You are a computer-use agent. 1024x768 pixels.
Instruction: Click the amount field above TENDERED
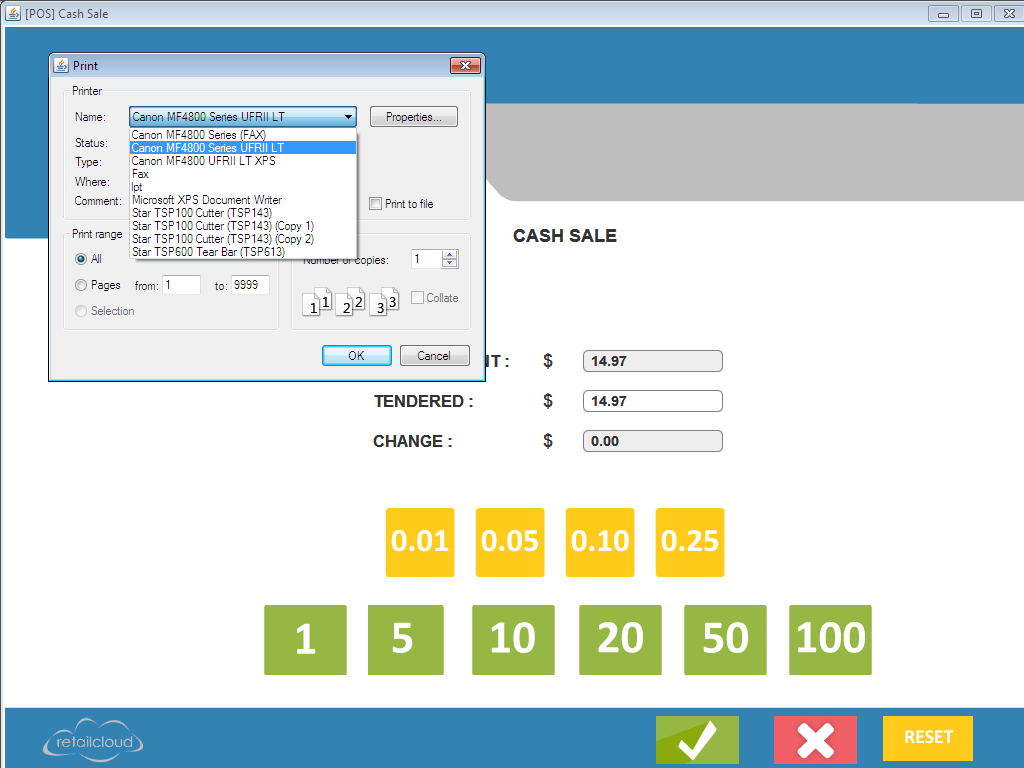[x=652, y=361]
